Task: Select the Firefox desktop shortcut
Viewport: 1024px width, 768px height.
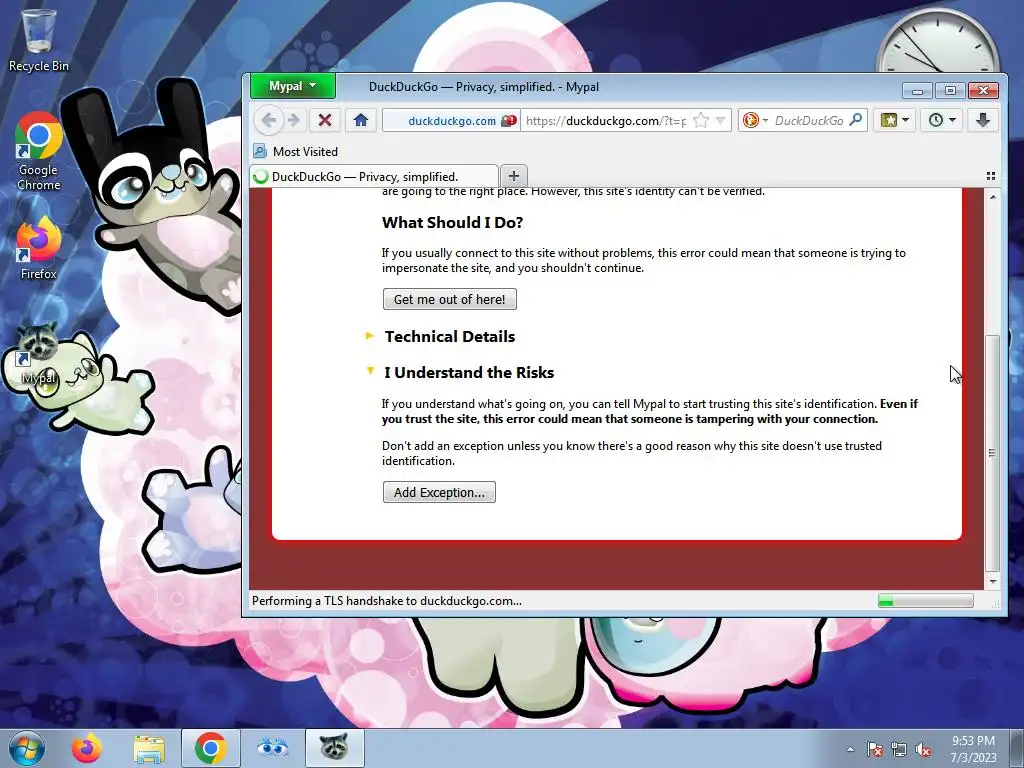Action: [39, 248]
